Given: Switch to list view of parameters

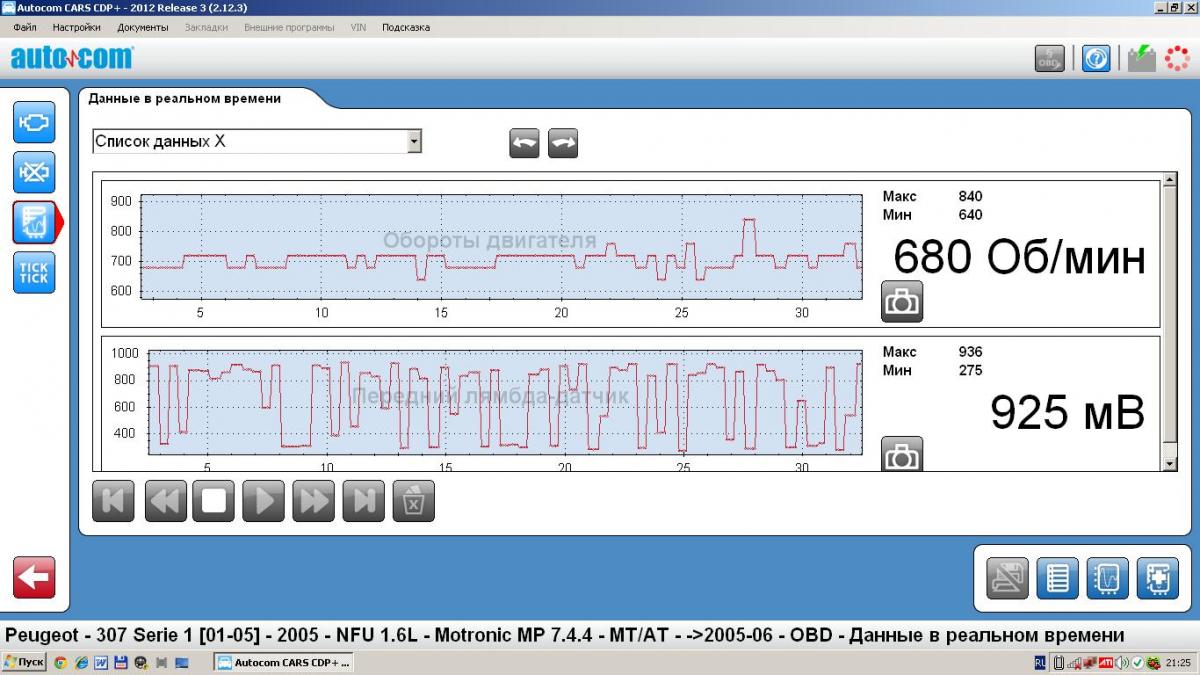Looking at the screenshot, I should point(1057,578).
